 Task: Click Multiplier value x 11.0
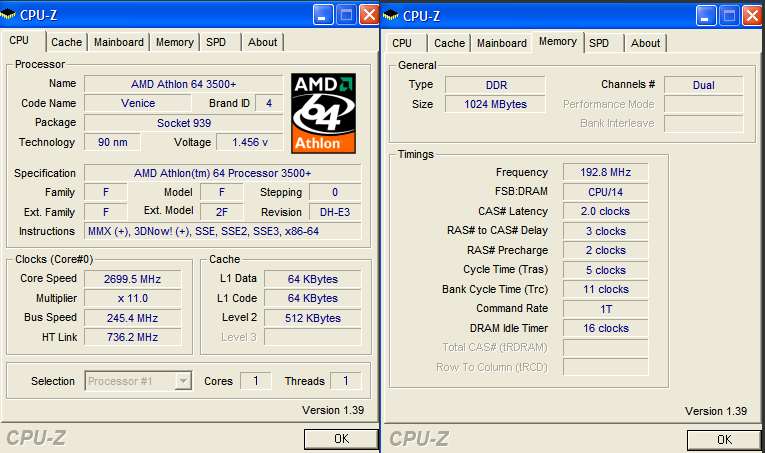click(132, 298)
